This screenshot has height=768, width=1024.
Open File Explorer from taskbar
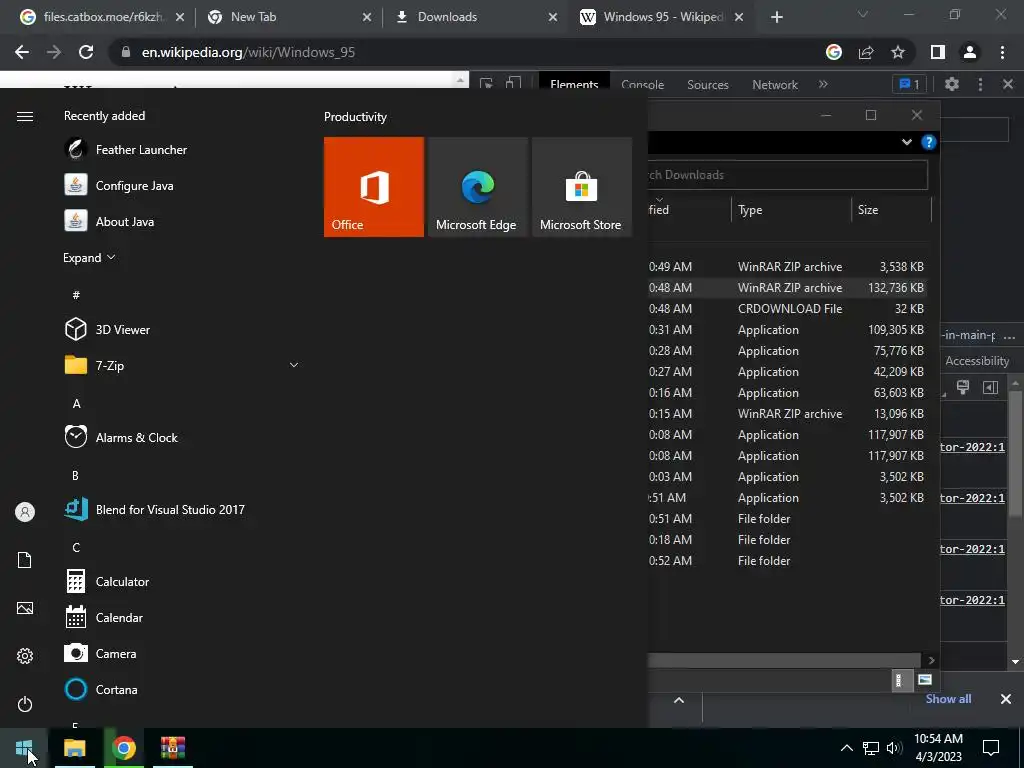point(74,748)
